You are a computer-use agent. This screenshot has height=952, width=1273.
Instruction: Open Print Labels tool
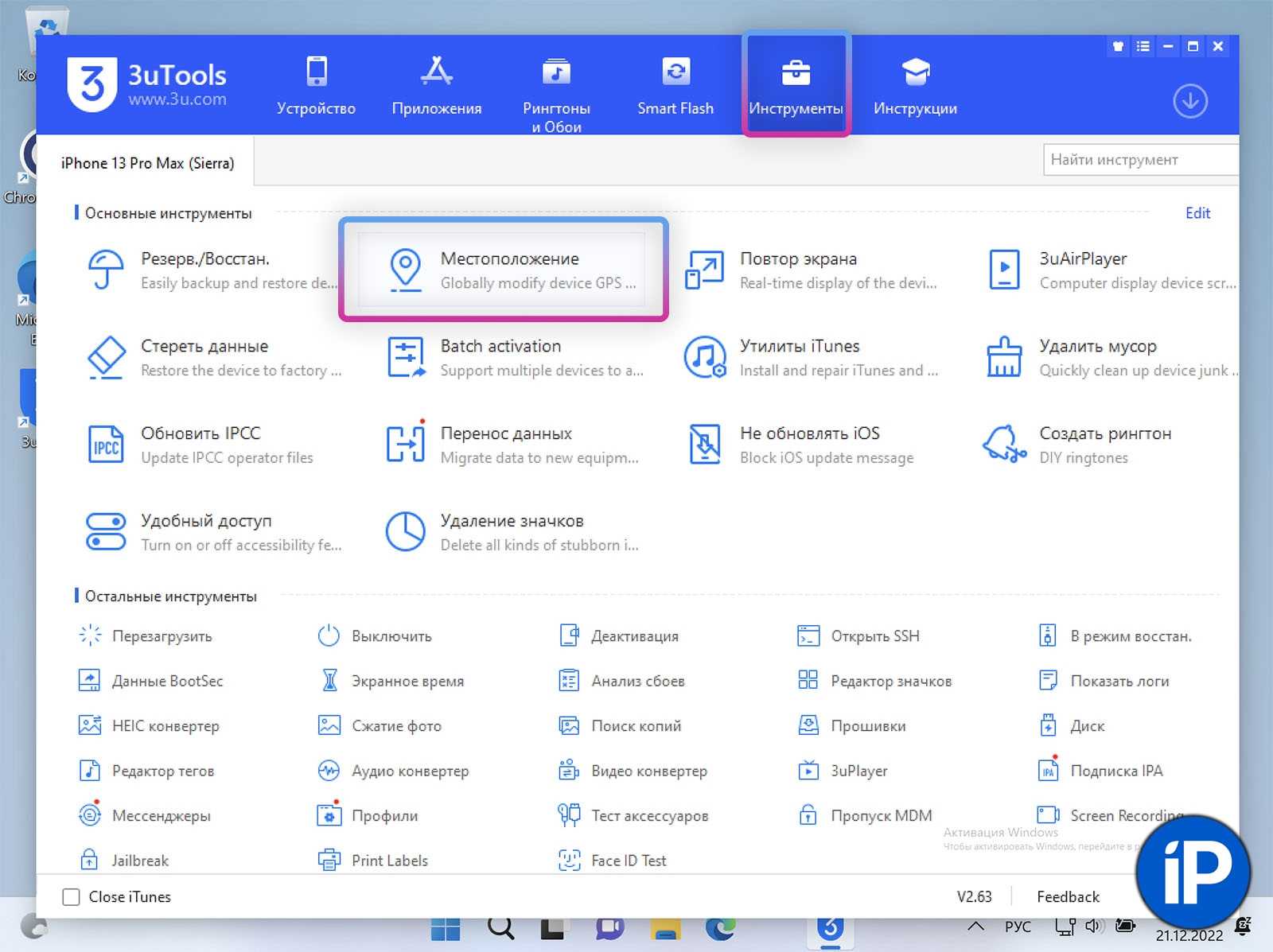pyautogui.click(x=373, y=860)
